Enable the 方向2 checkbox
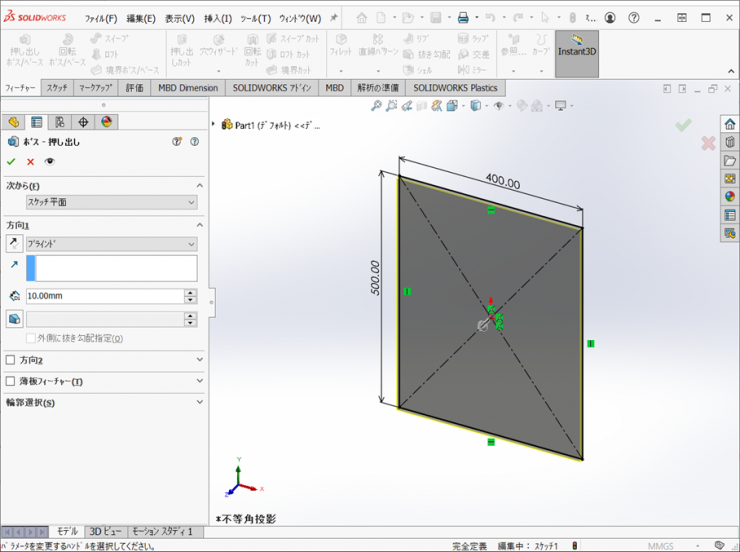 click(11, 360)
